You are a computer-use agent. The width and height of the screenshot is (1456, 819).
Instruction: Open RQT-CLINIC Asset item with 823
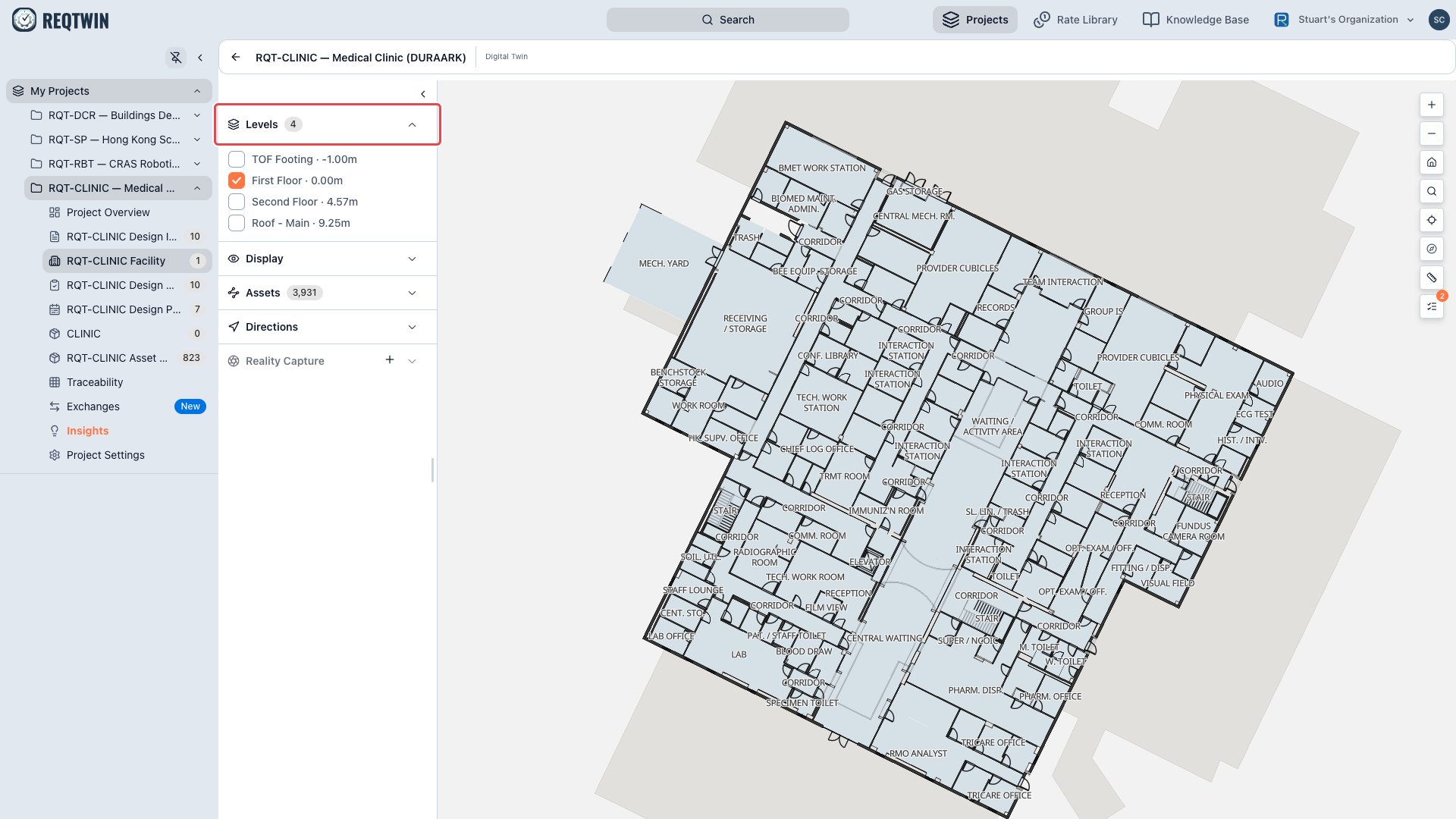click(x=126, y=358)
